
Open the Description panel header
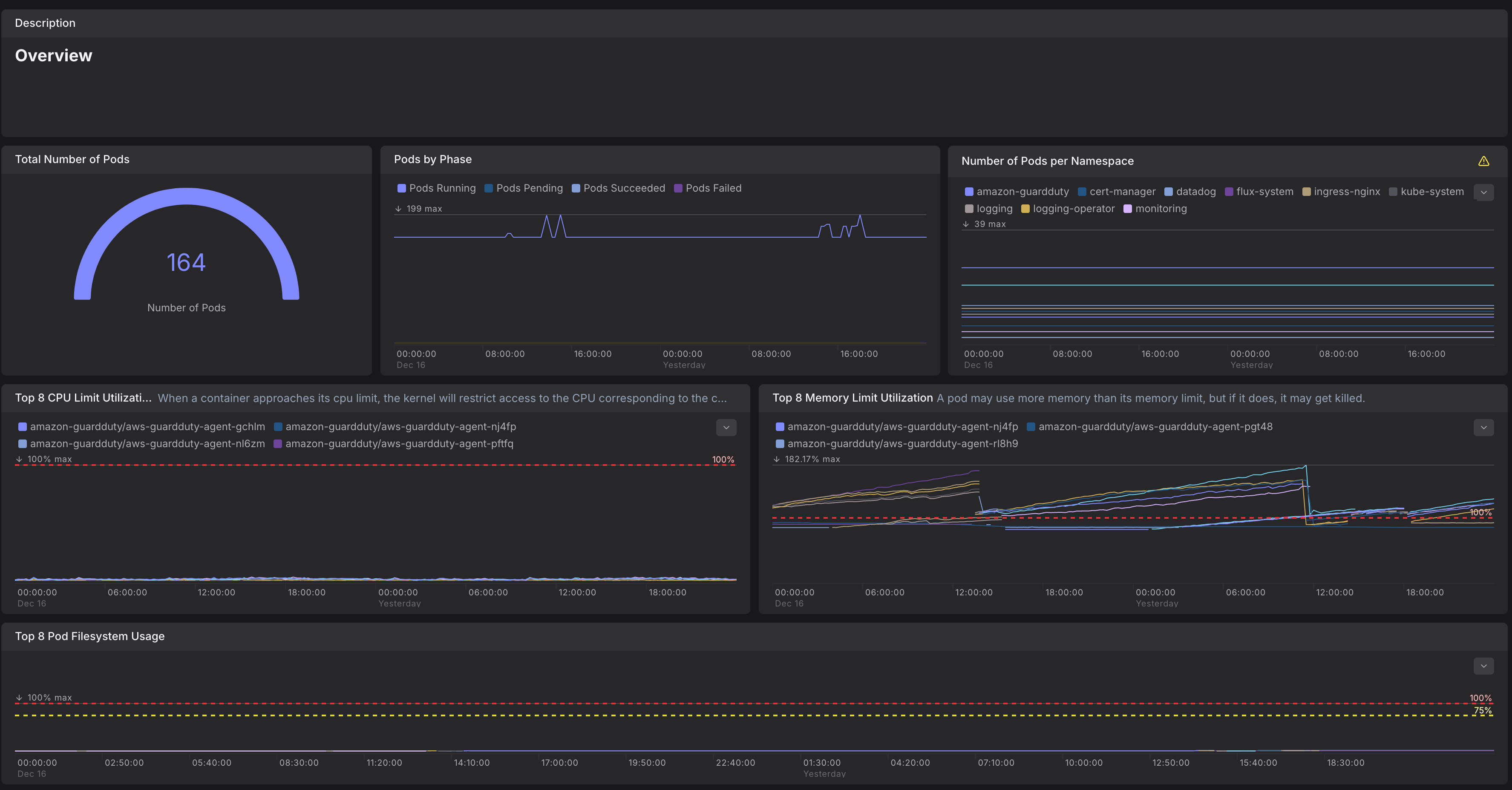(x=45, y=23)
